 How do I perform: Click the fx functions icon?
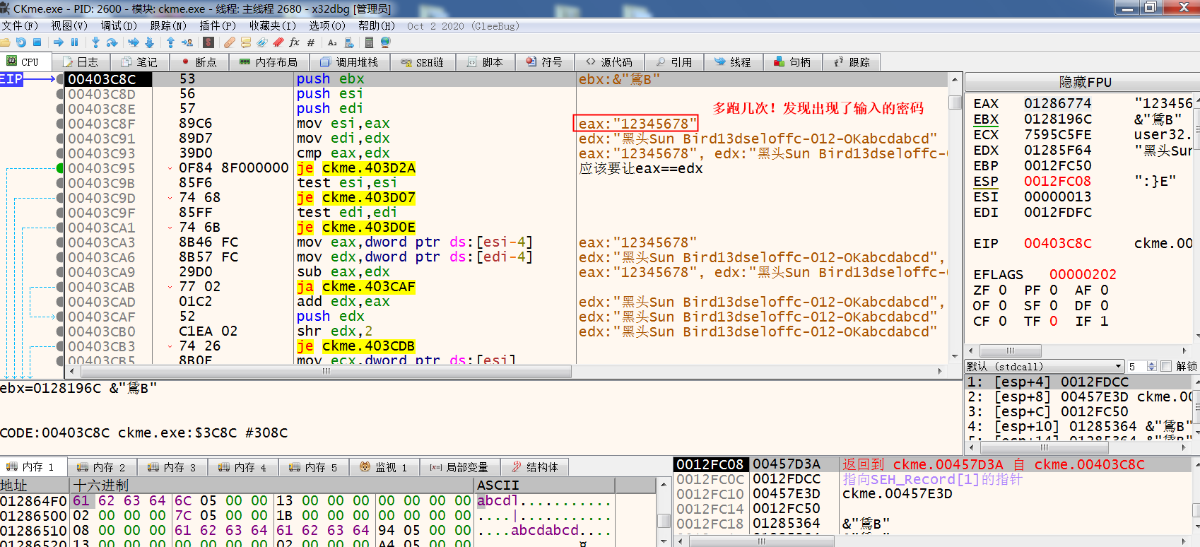coord(294,42)
